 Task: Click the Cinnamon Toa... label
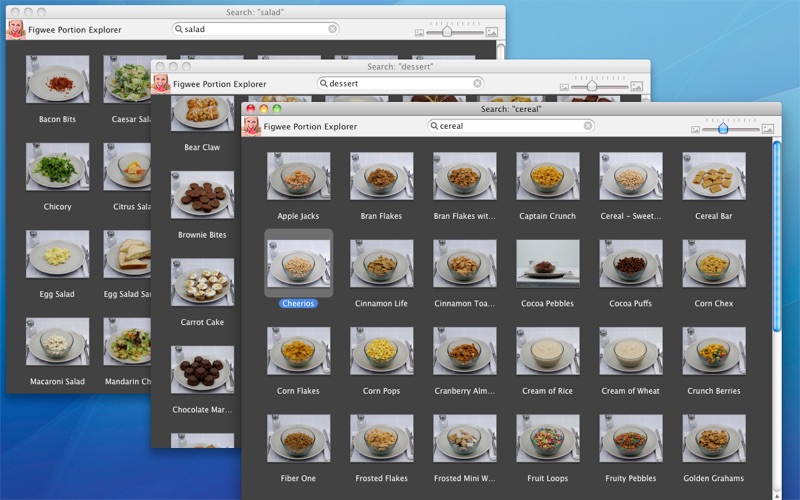[464, 303]
